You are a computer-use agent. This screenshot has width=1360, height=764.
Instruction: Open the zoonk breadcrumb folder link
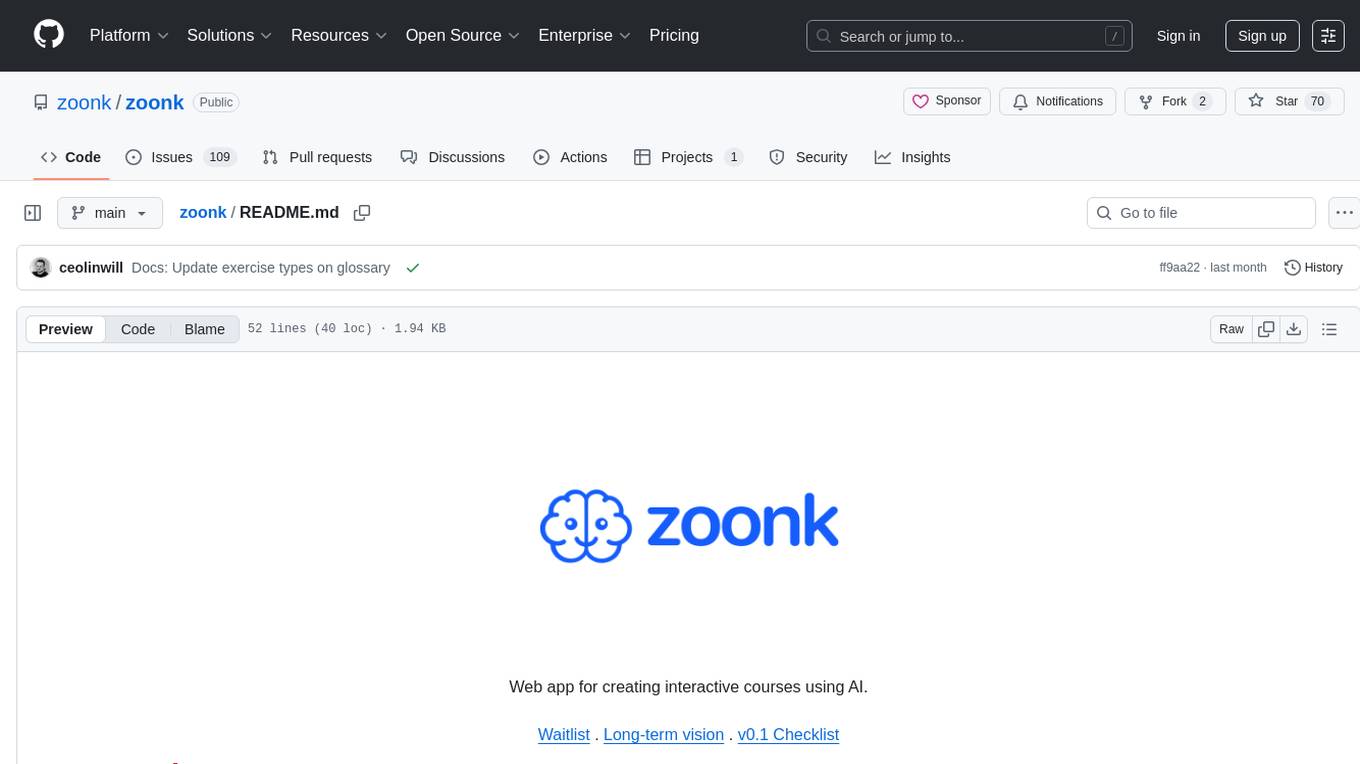pos(203,212)
